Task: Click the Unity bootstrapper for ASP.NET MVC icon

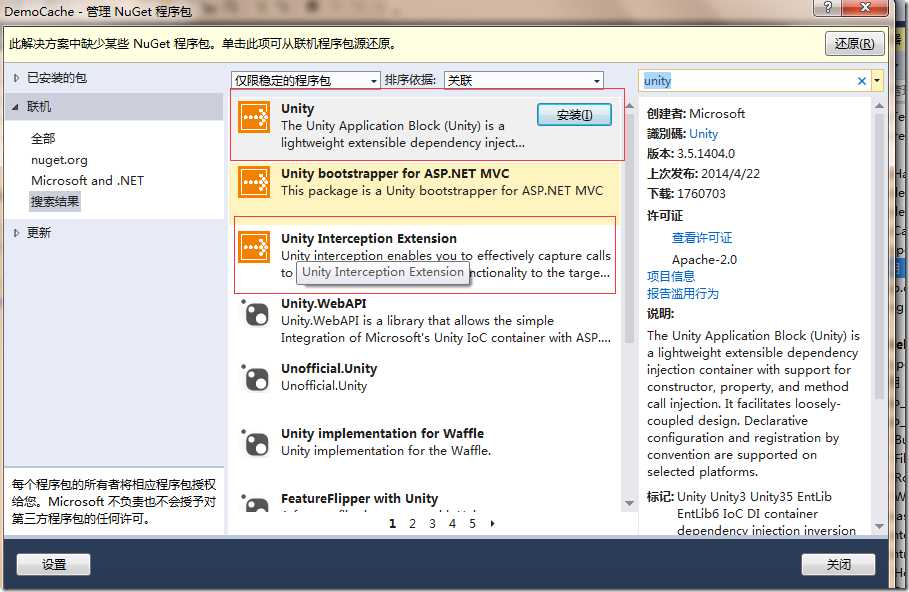Action: tap(254, 182)
